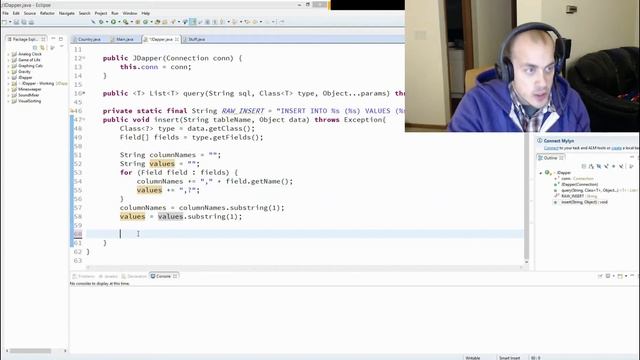Select the conn field in Outline
This screenshot has width=640, height=360.
(573, 179)
